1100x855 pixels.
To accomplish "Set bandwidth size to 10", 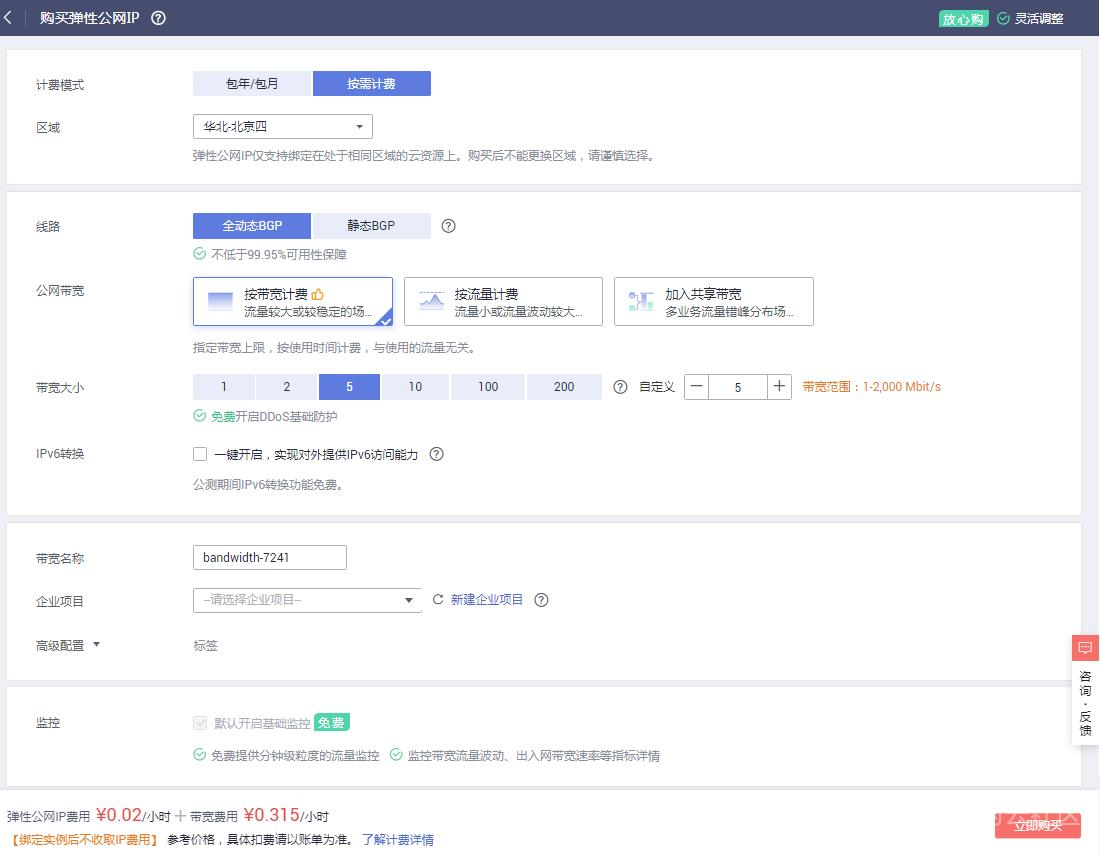I will (415, 387).
